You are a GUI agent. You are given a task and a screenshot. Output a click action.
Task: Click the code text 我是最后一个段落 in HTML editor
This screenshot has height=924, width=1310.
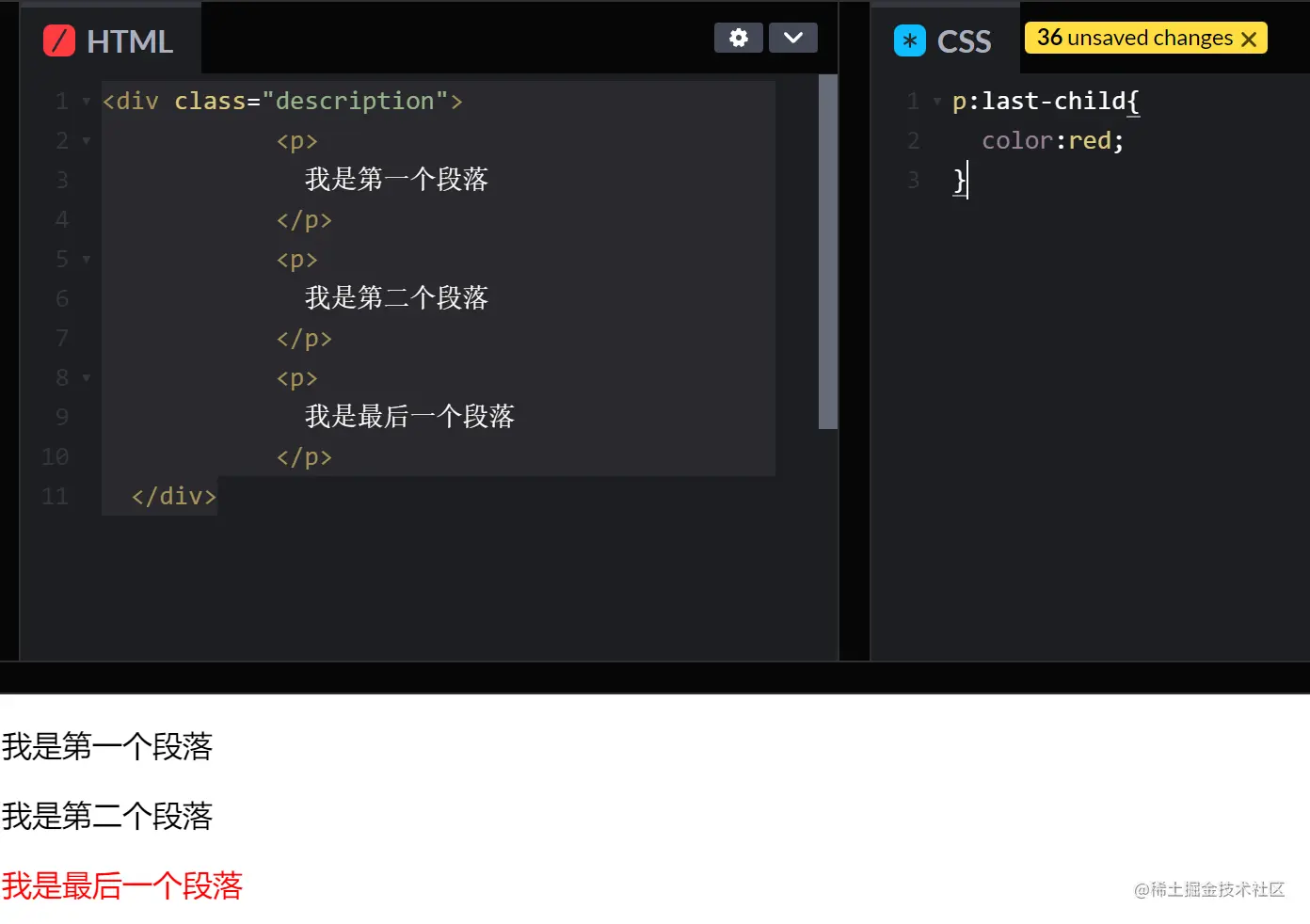(409, 417)
